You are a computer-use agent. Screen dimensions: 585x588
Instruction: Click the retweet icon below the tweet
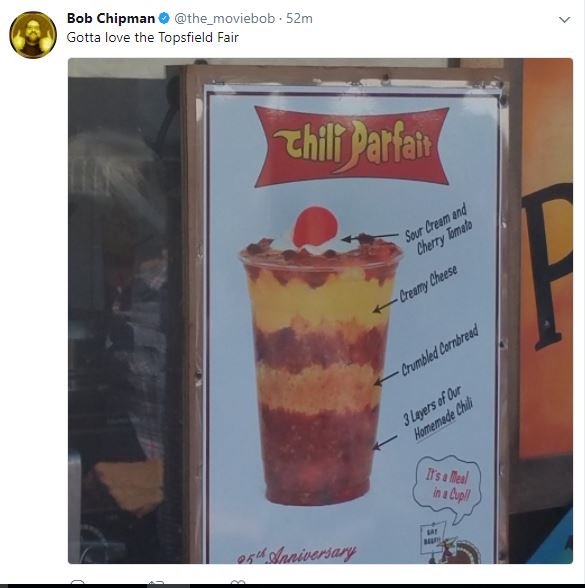point(156,581)
